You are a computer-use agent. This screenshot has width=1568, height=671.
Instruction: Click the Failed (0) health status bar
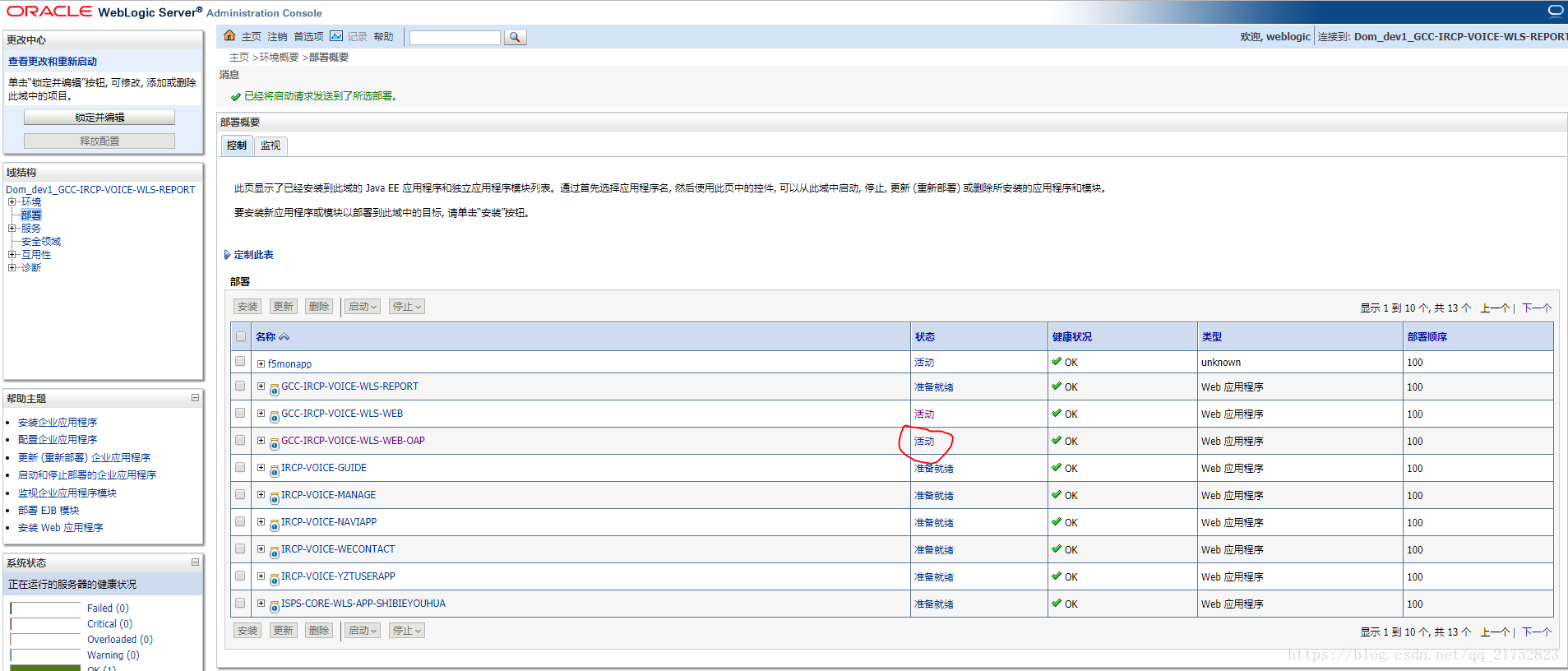45,609
